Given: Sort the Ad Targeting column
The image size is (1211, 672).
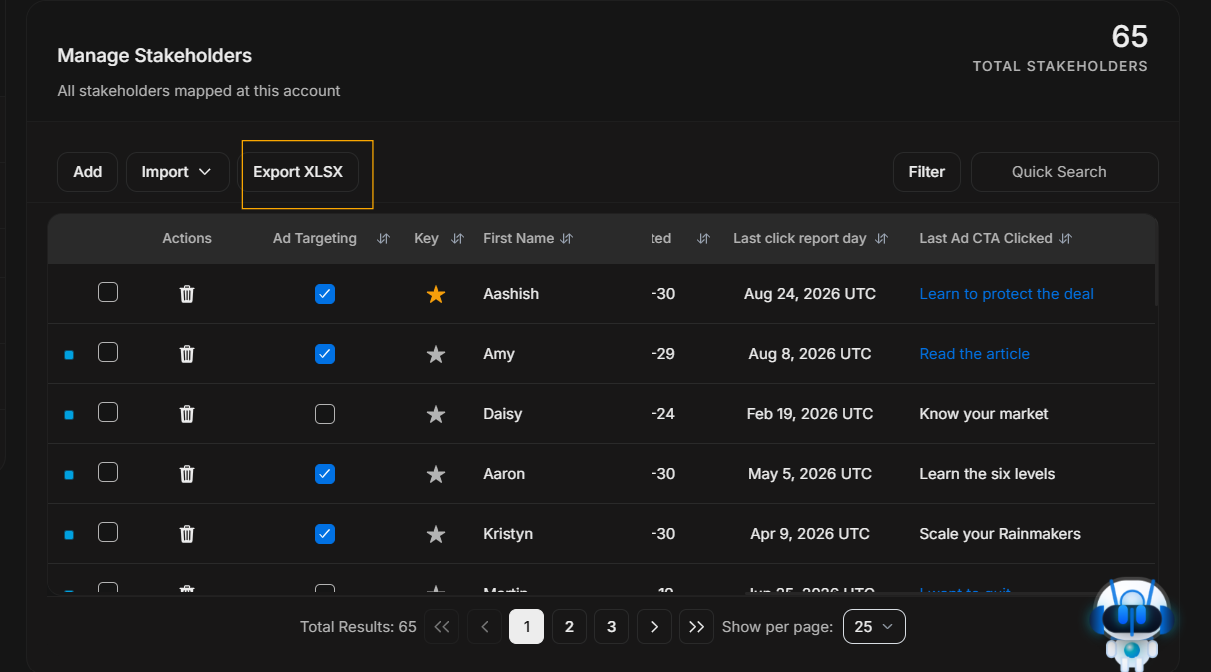Looking at the screenshot, I should (x=383, y=239).
